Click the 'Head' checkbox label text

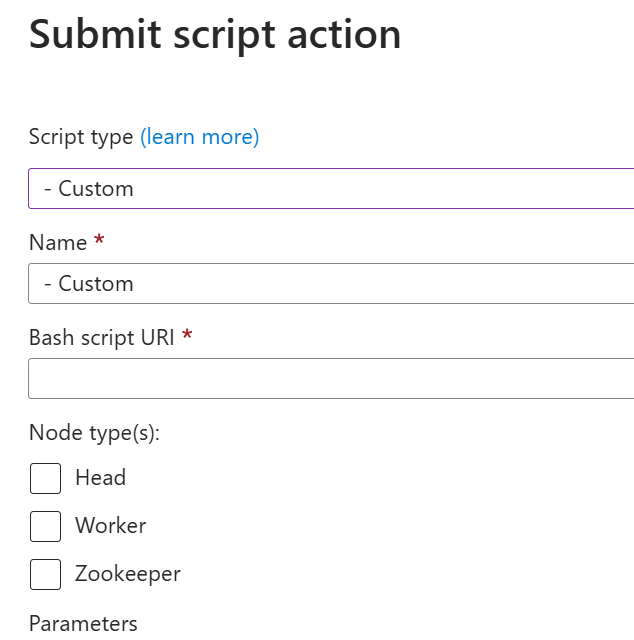tap(100, 478)
